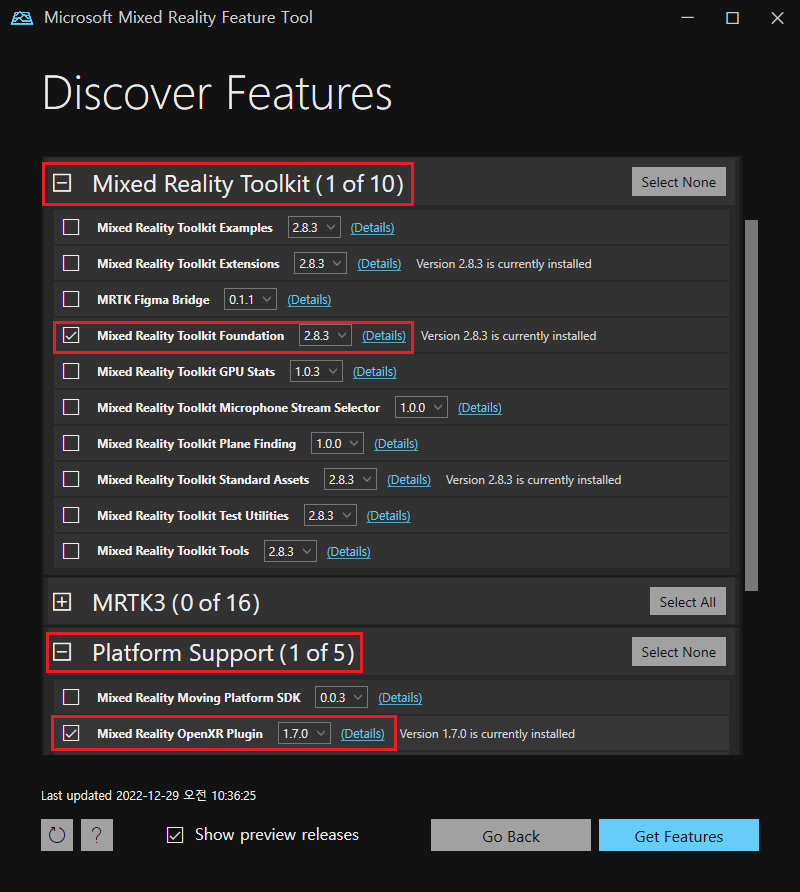Minimize the Feature Tool window
The image size is (800, 892).
687,18
